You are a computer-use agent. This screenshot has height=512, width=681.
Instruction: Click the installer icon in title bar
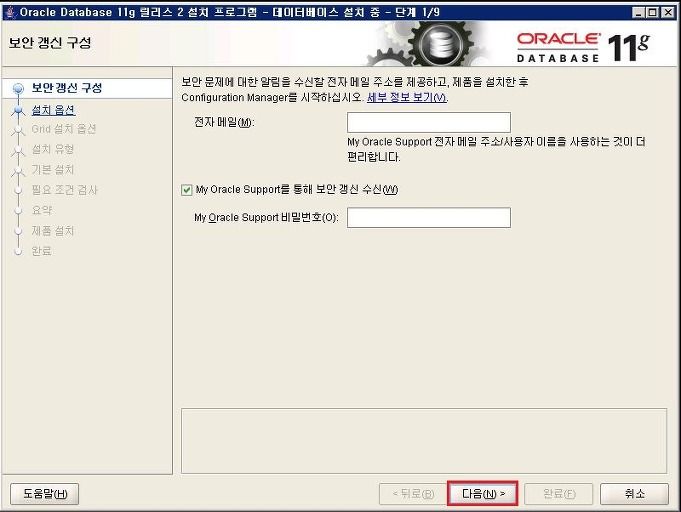point(10,12)
